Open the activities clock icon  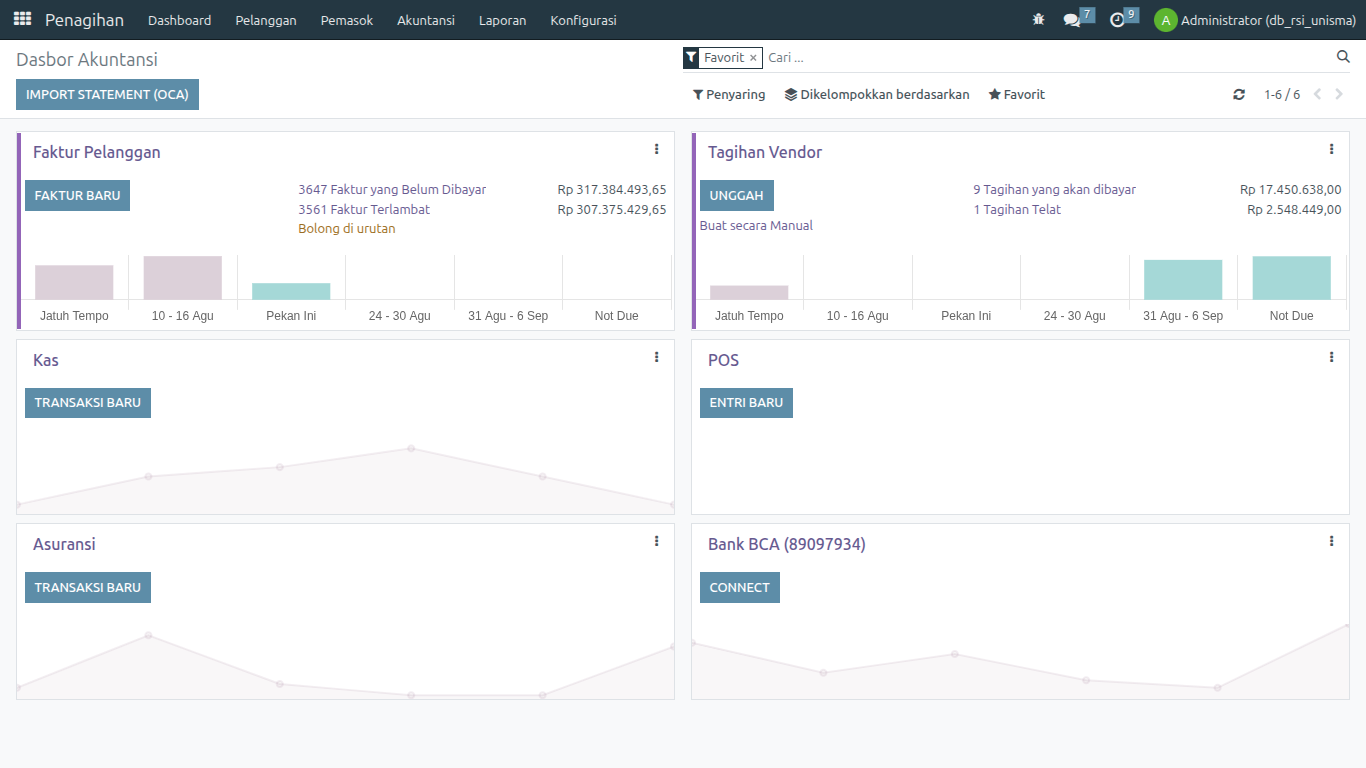pos(1117,20)
